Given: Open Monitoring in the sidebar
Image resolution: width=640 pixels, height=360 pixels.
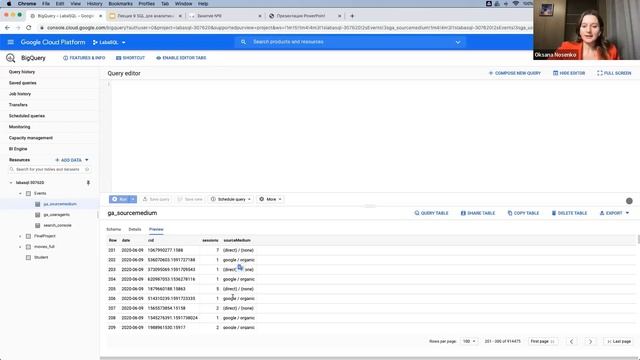Looking at the screenshot, I should (x=20, y=127).
